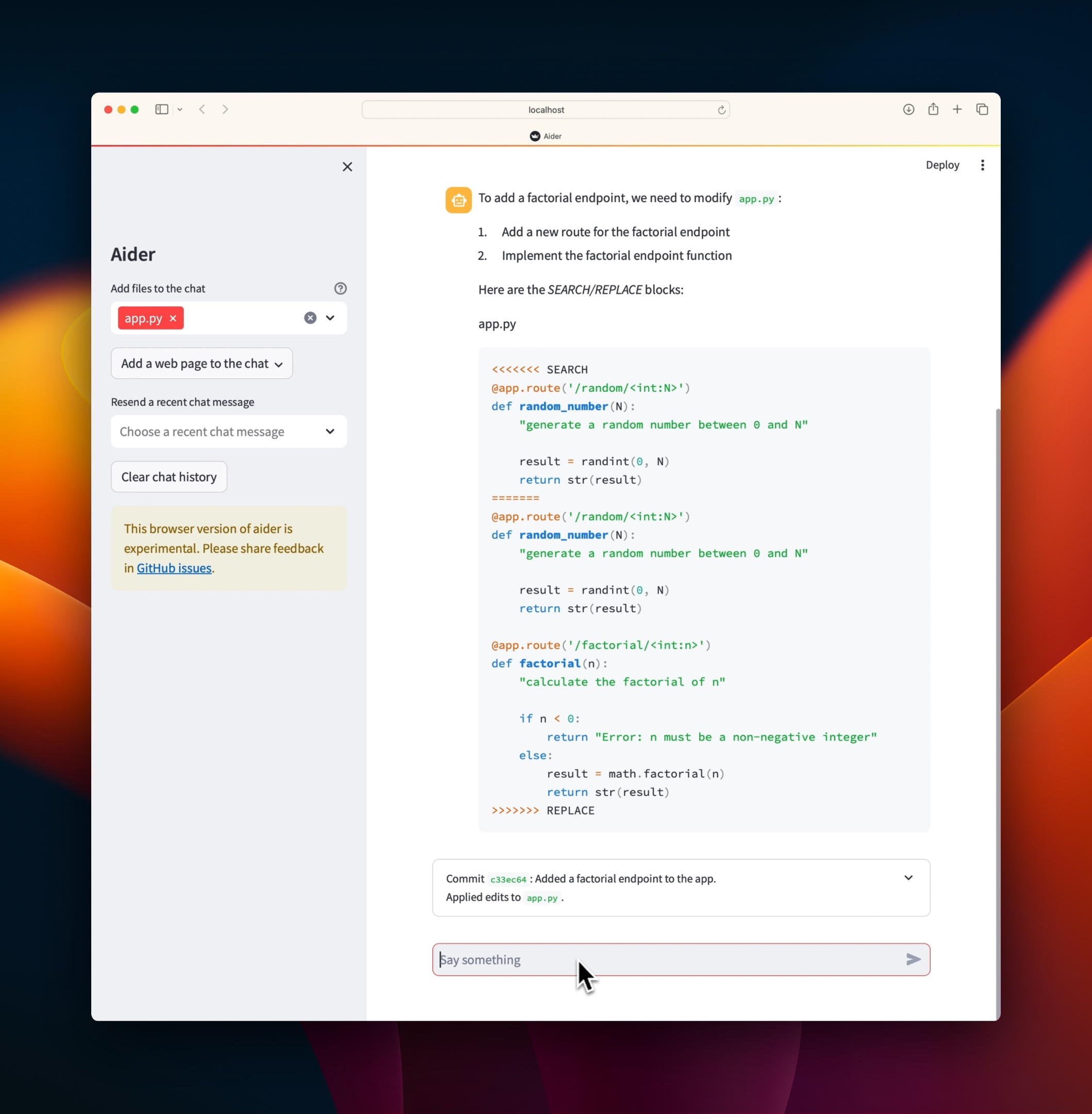1092x1114 pixels.
Task: Reload the localhost page
Action: (x=721, y=109)
